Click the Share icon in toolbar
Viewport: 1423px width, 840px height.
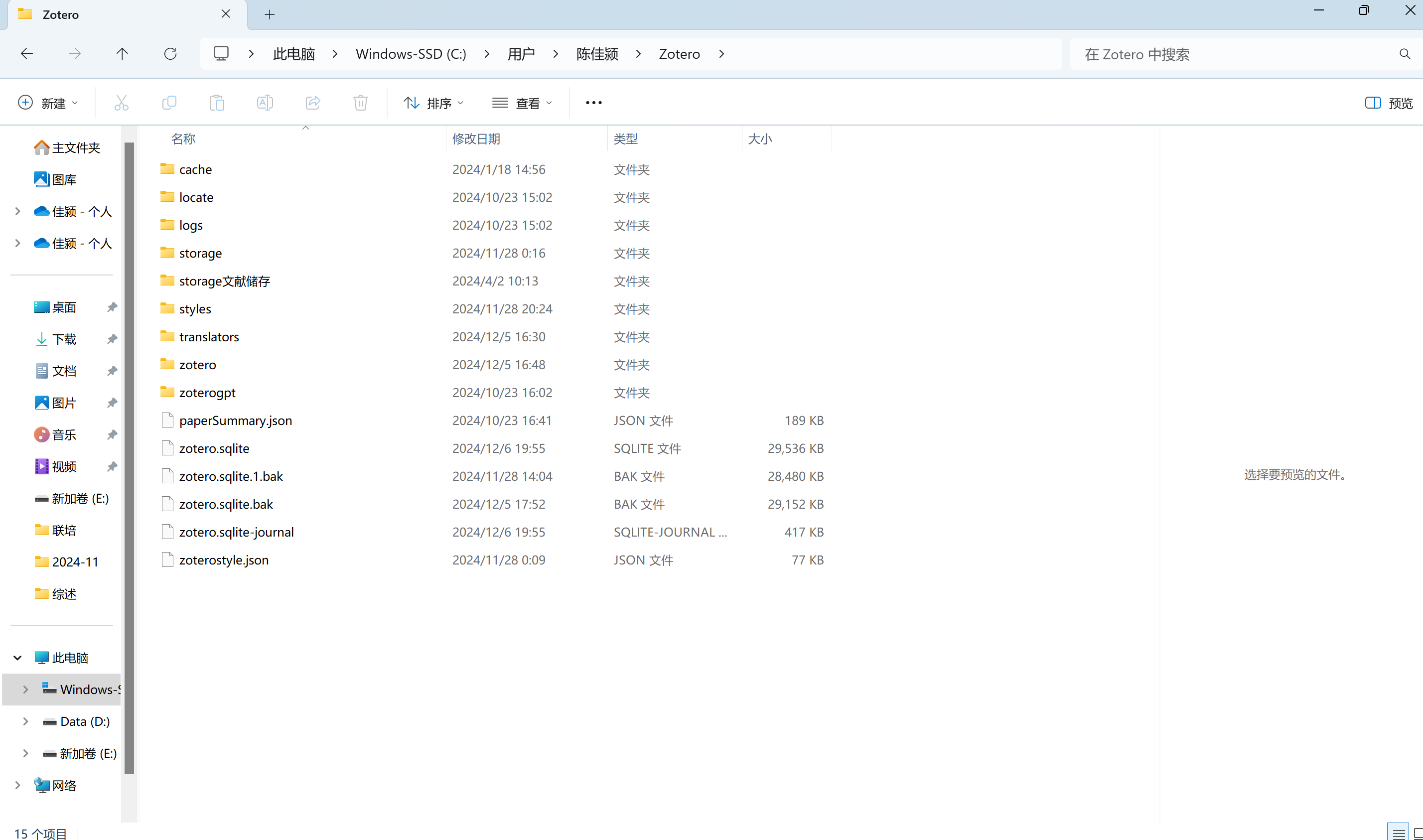pyautogui.click(x=313, y=103)
